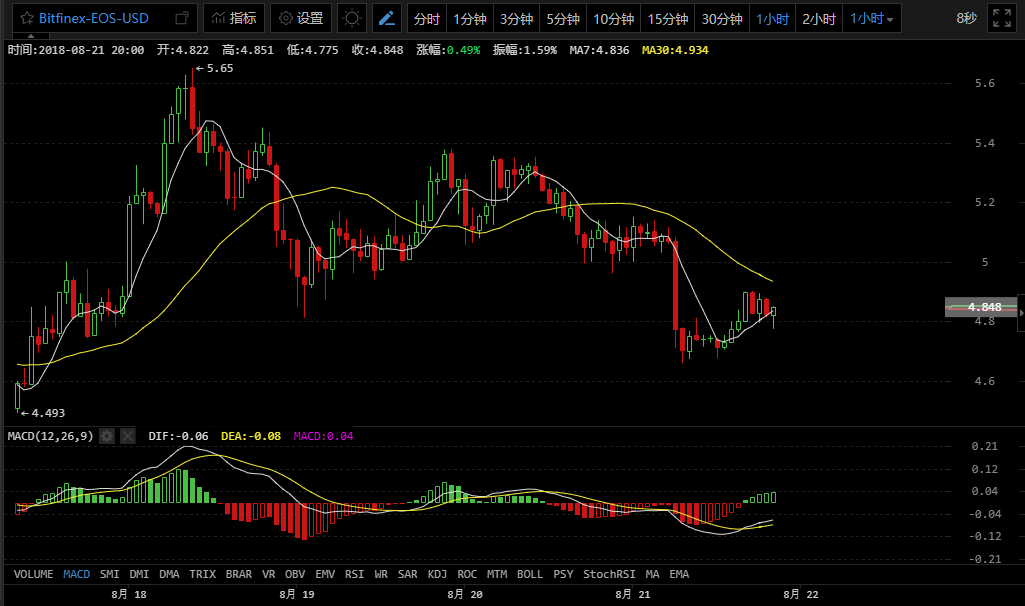The height and width of the screenshot is (606, 1025).
Task: Switch sub-chart to PSY indicator
Action: (x=563, y=574)
